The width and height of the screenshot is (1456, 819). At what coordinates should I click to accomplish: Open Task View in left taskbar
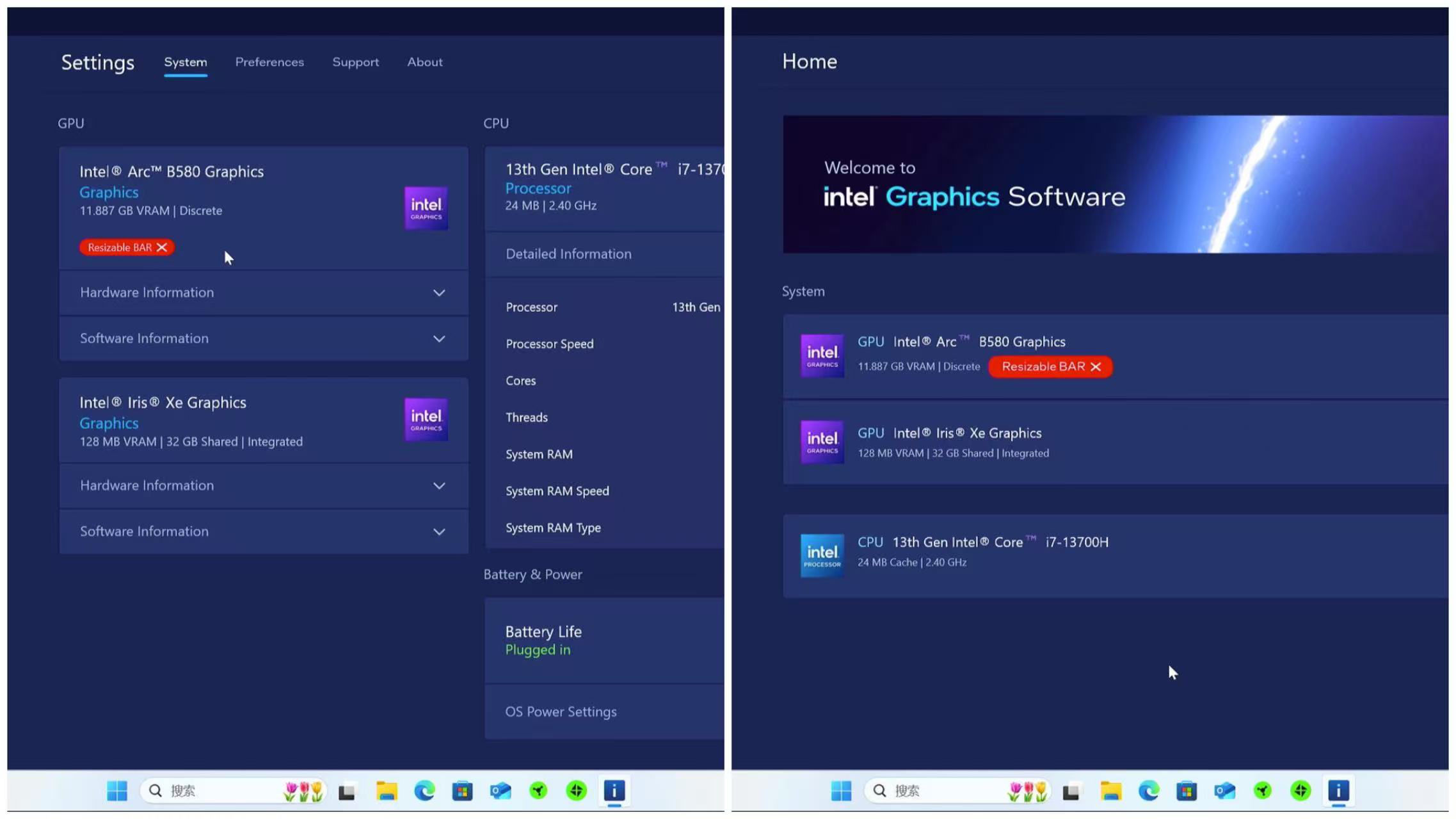347,791
